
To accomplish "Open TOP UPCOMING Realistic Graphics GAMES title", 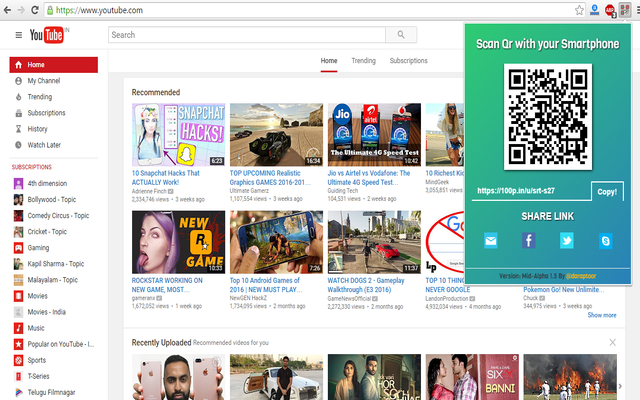I will [x=270, y=178].
